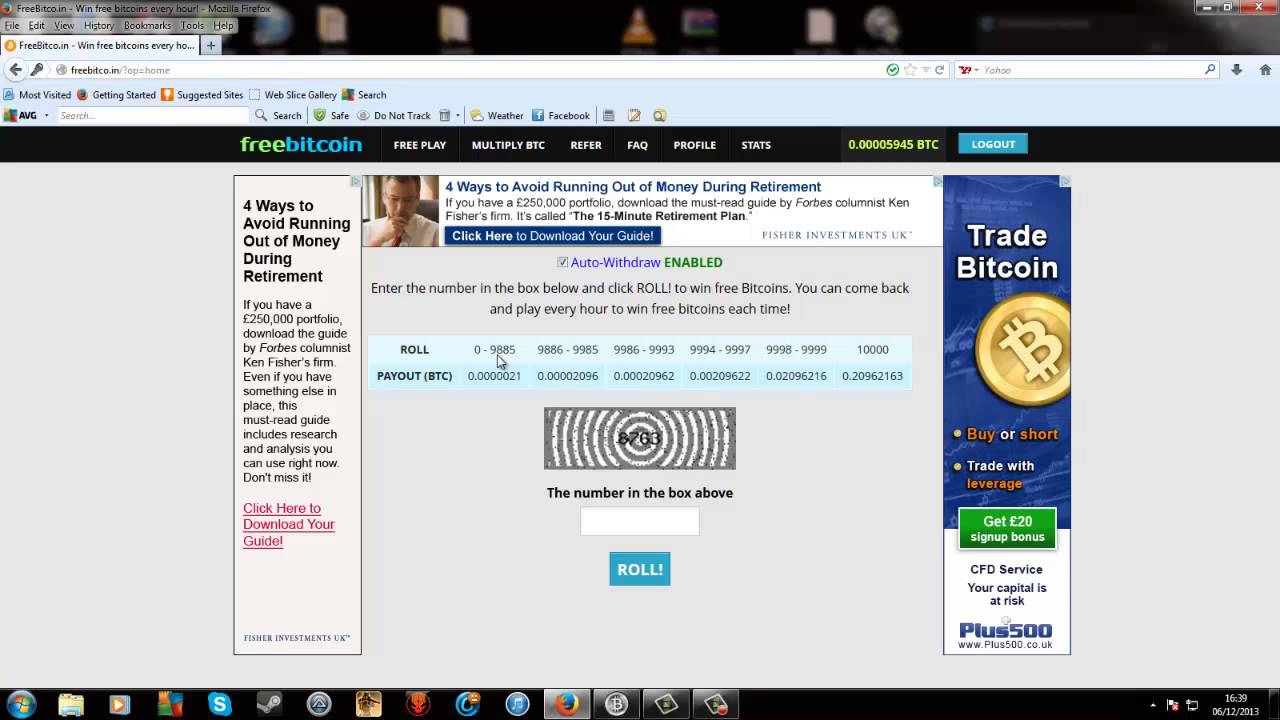Open the Tools menu
The height and width of the screenshot is (720, 1280).
point(192,25)
